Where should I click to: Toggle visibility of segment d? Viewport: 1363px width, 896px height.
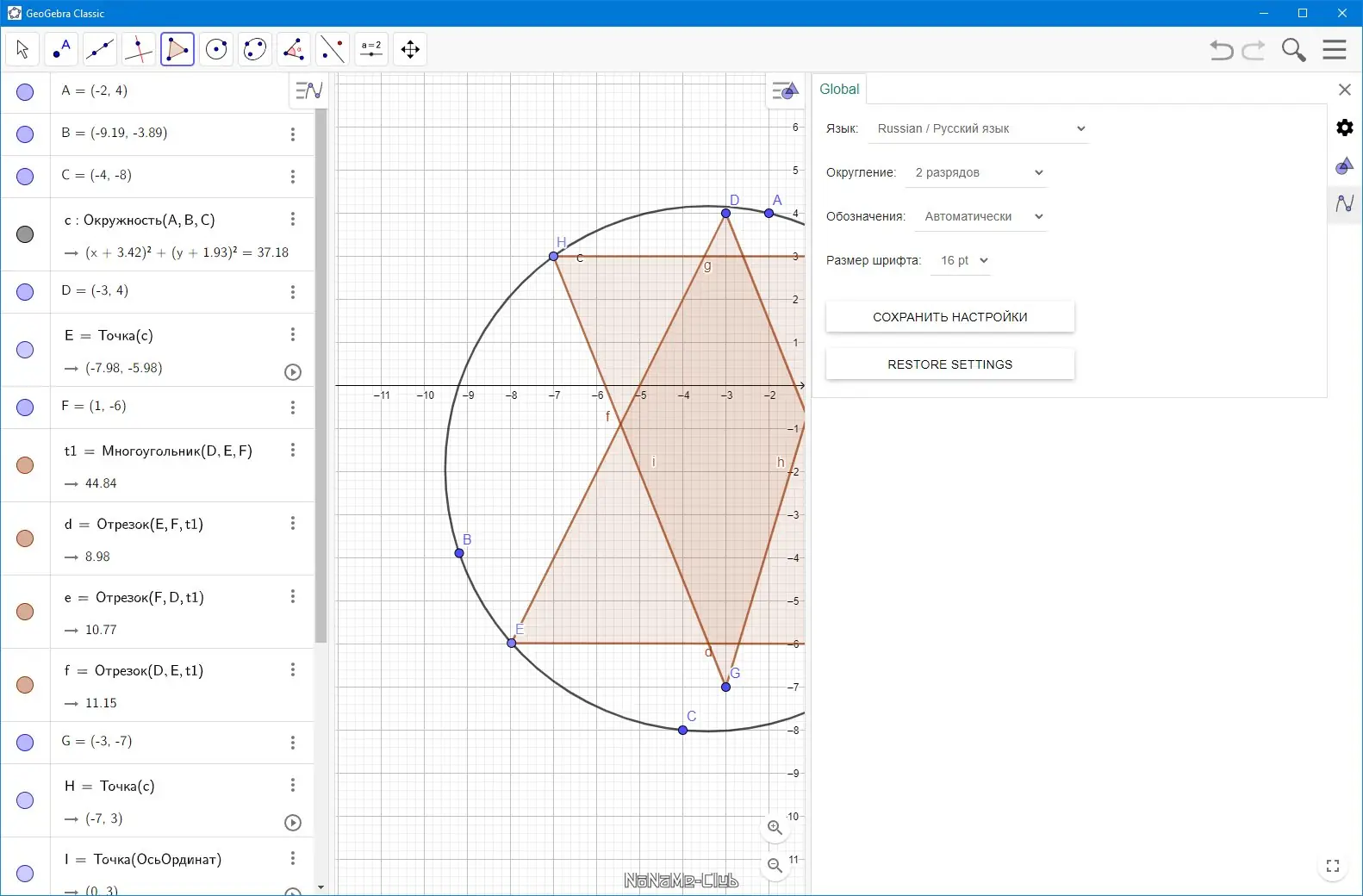[x=26, y=538]
